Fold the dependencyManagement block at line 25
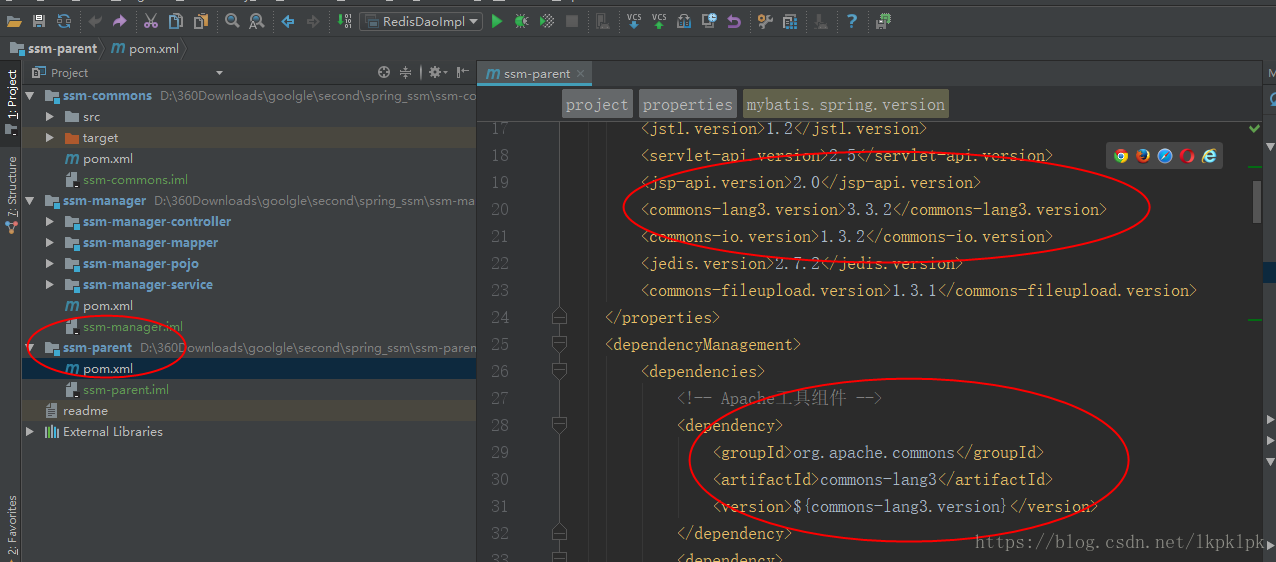 (x=560, y=345)
